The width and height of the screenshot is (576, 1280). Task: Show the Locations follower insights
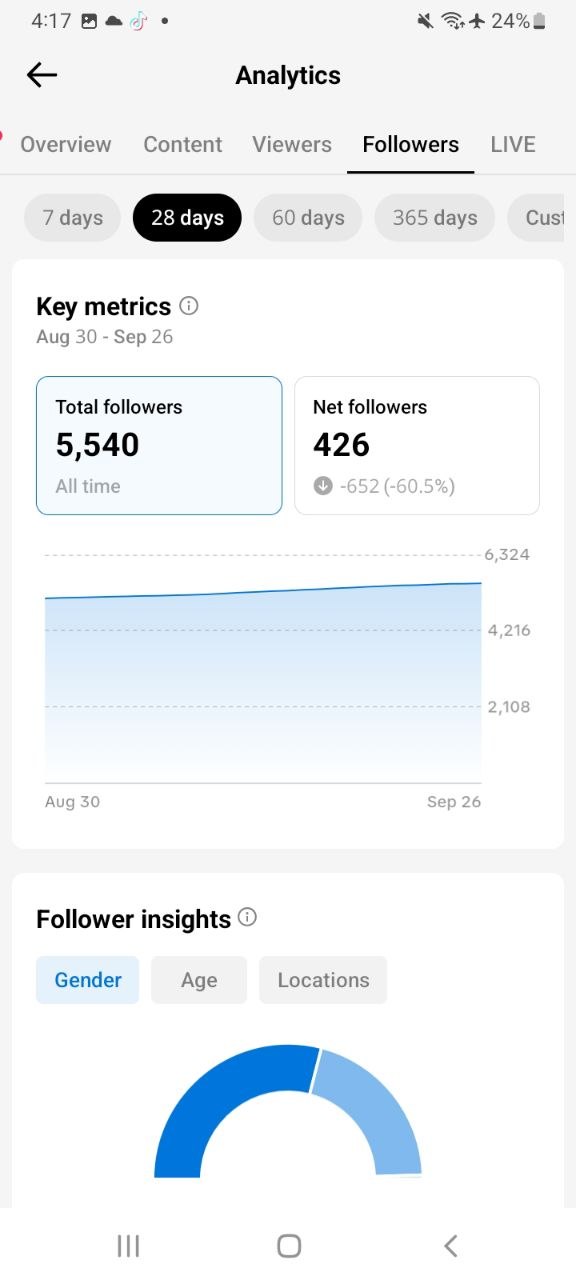(323, 980)
